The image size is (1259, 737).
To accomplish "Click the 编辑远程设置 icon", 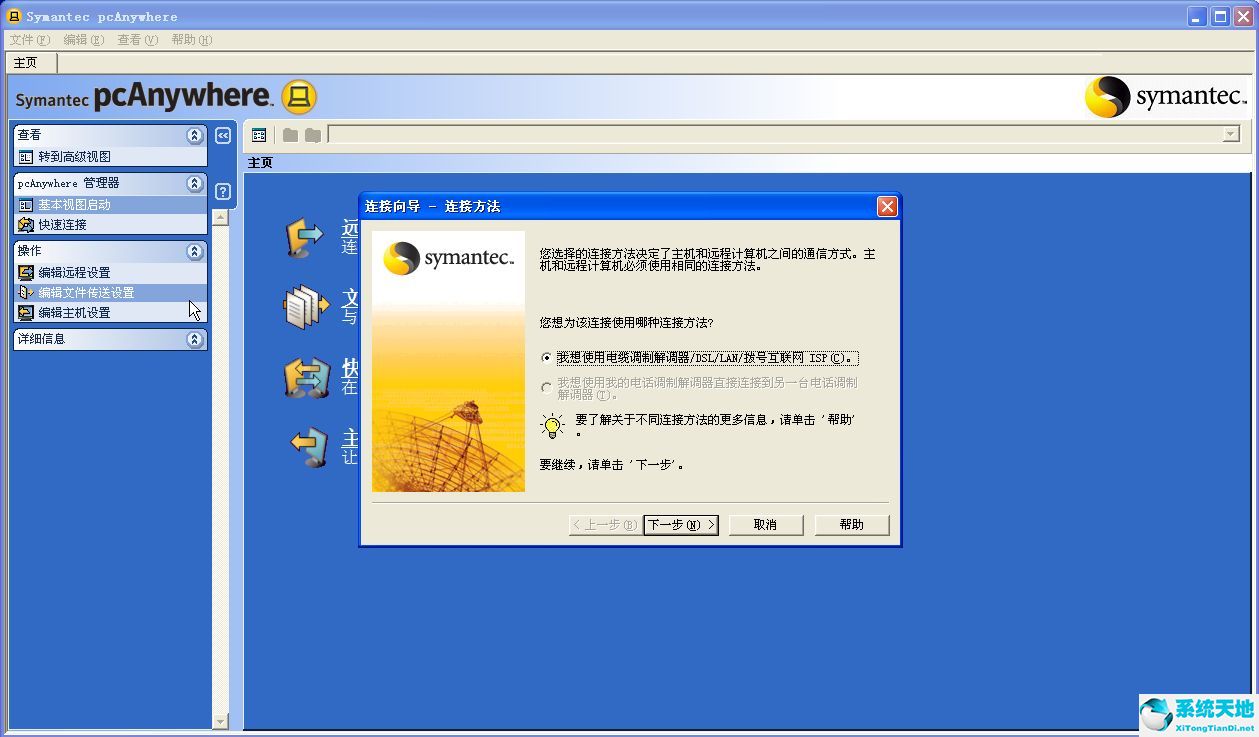I will tap(26, 273).
